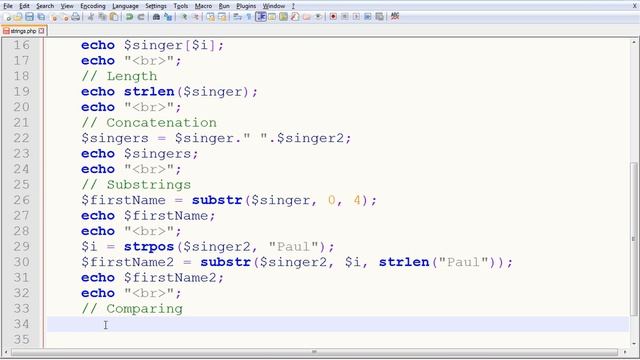This screenshot has width=640, height=360.
Task: Open the user defined language dialog icon
Action: [x=272, y=17]
